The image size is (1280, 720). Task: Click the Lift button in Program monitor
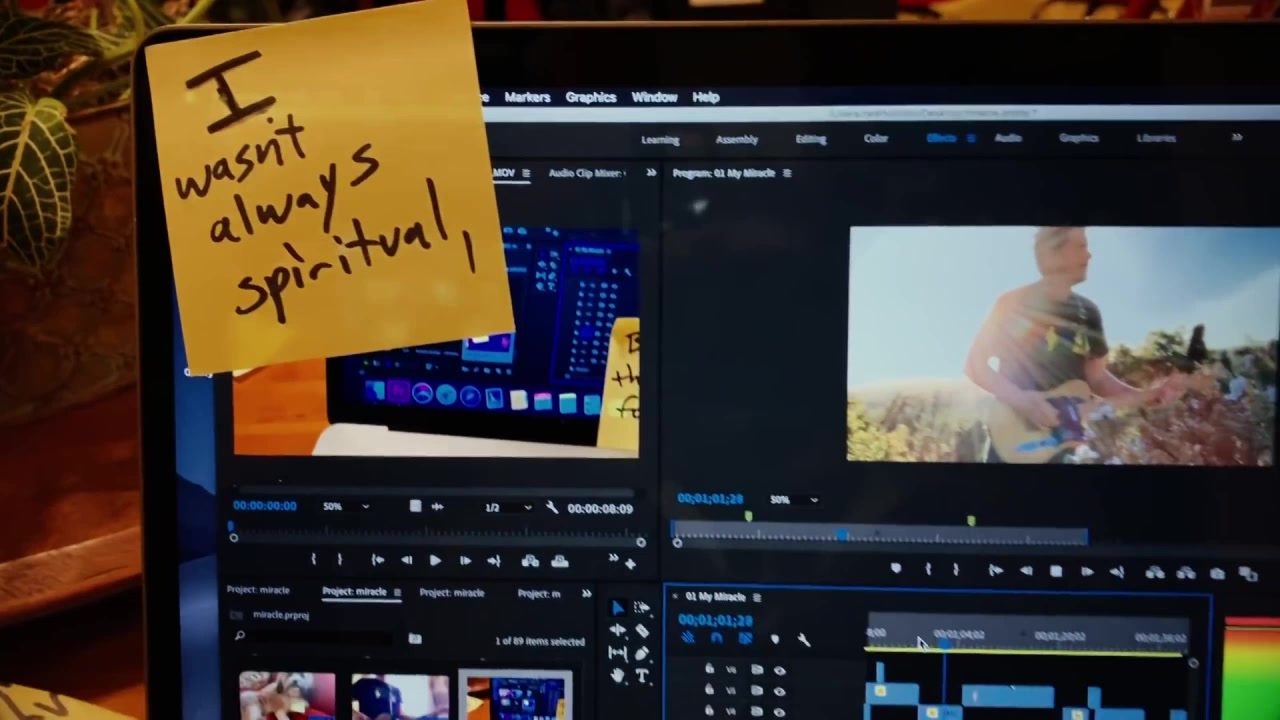click(1155, 573)
